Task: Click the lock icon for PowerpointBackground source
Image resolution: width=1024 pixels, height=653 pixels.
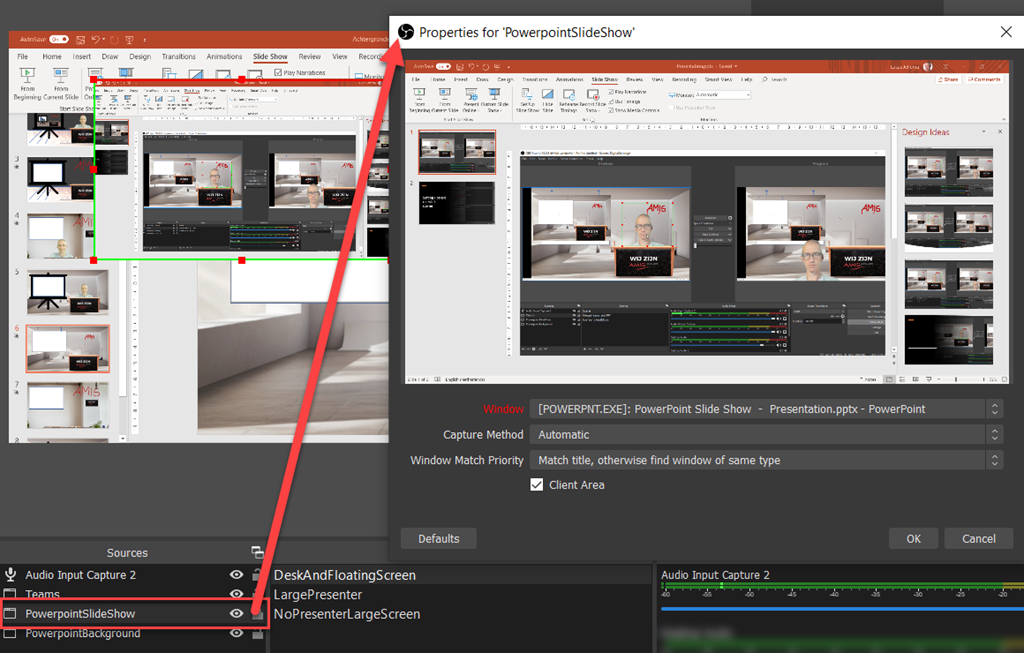Action: (x=257, y=633)
